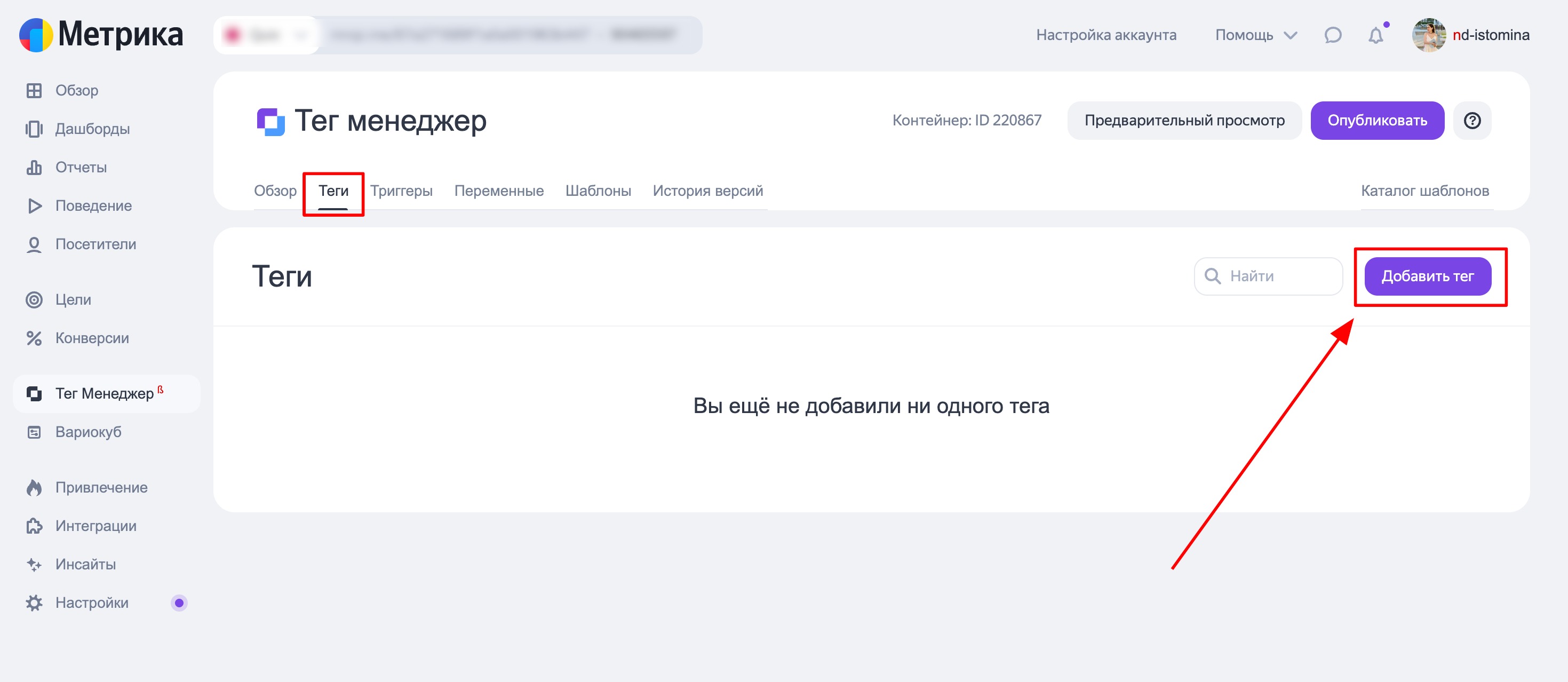The width and height of the screenshot is (1568, 682).
Task: Open the Переменные tab
Action: (x=498, y=191)
